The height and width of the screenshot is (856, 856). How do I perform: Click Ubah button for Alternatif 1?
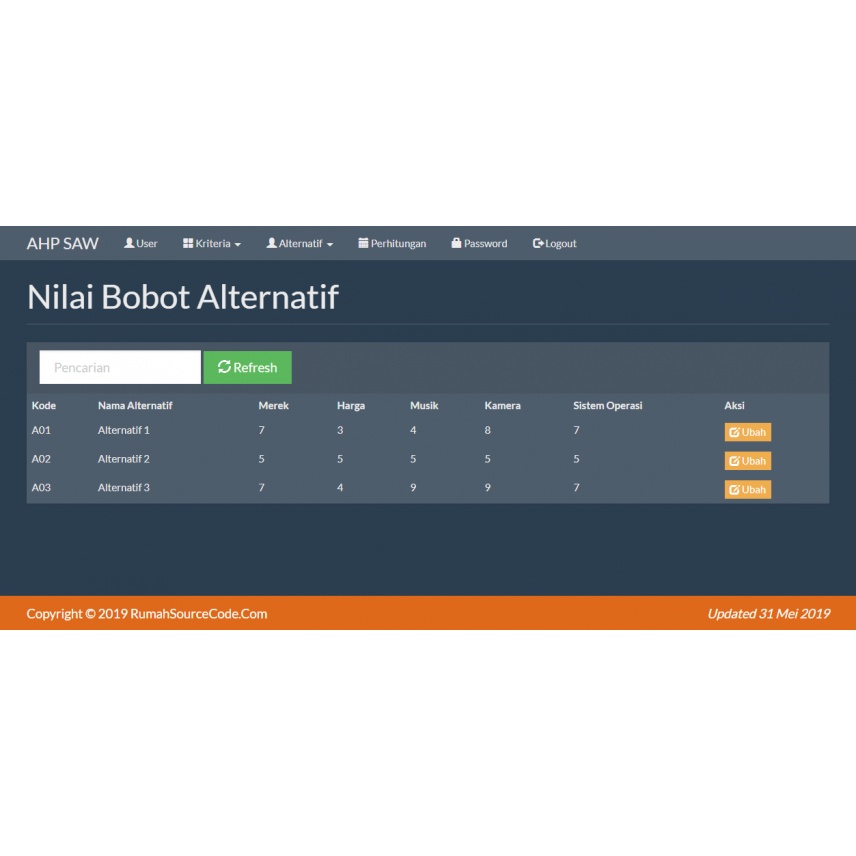coord(747,432)
